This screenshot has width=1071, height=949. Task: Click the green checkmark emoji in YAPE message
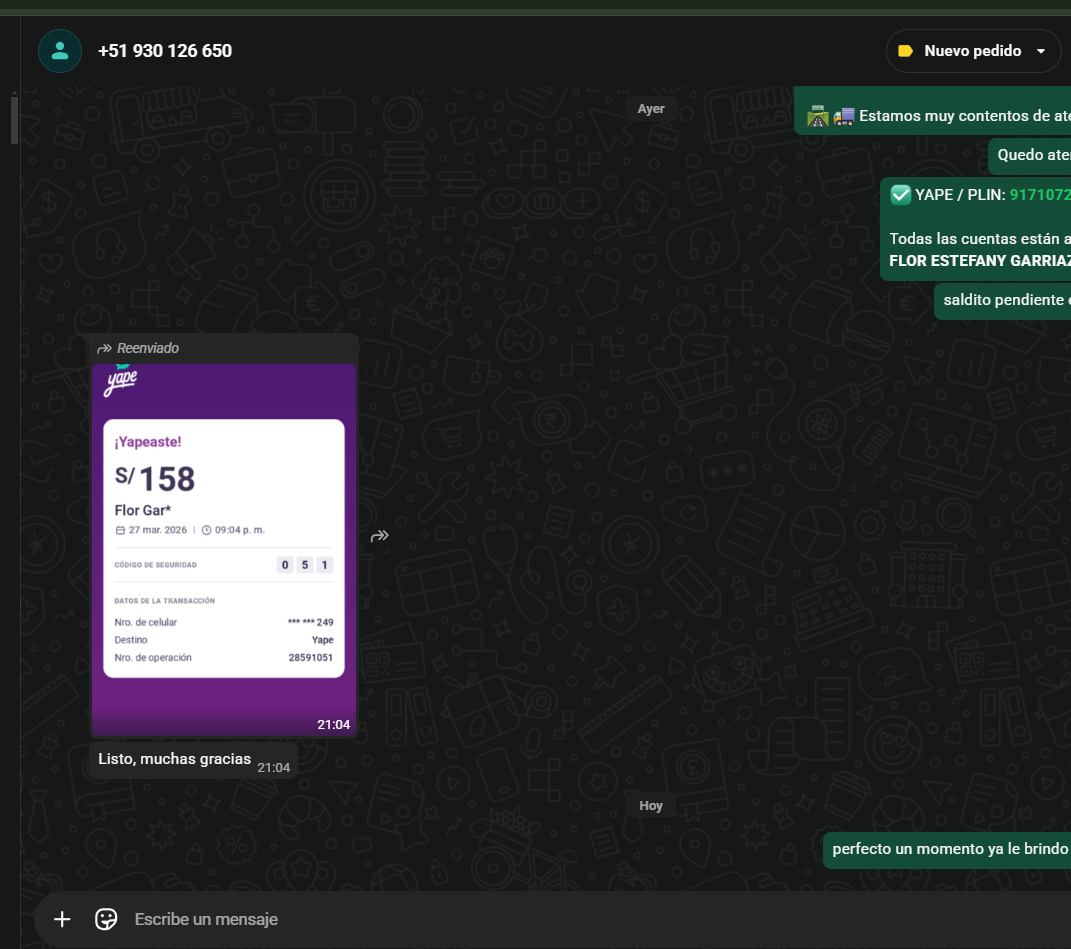coord(901,195)
